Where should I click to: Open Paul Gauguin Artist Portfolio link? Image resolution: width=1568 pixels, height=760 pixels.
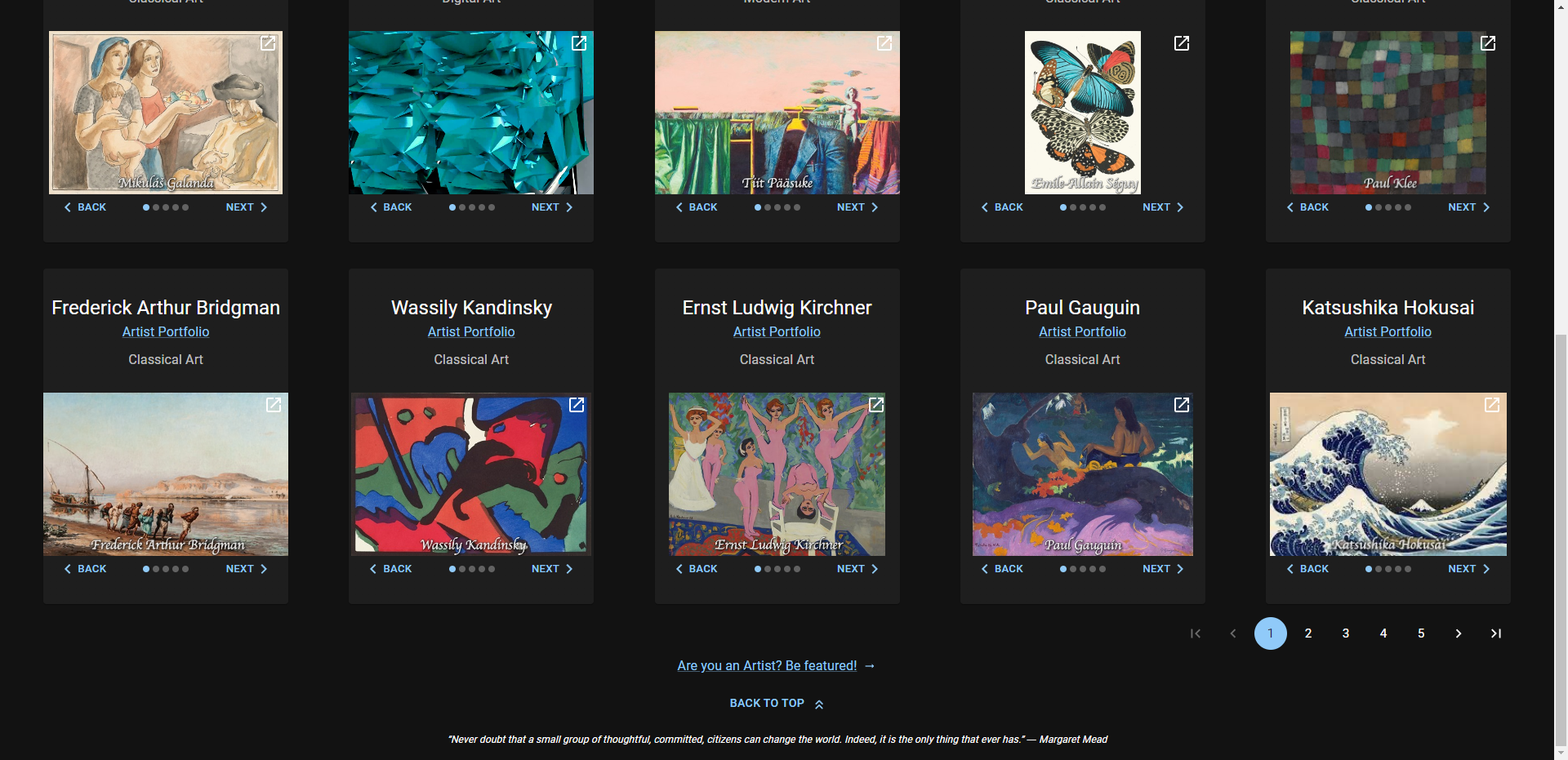point(1082,331)
